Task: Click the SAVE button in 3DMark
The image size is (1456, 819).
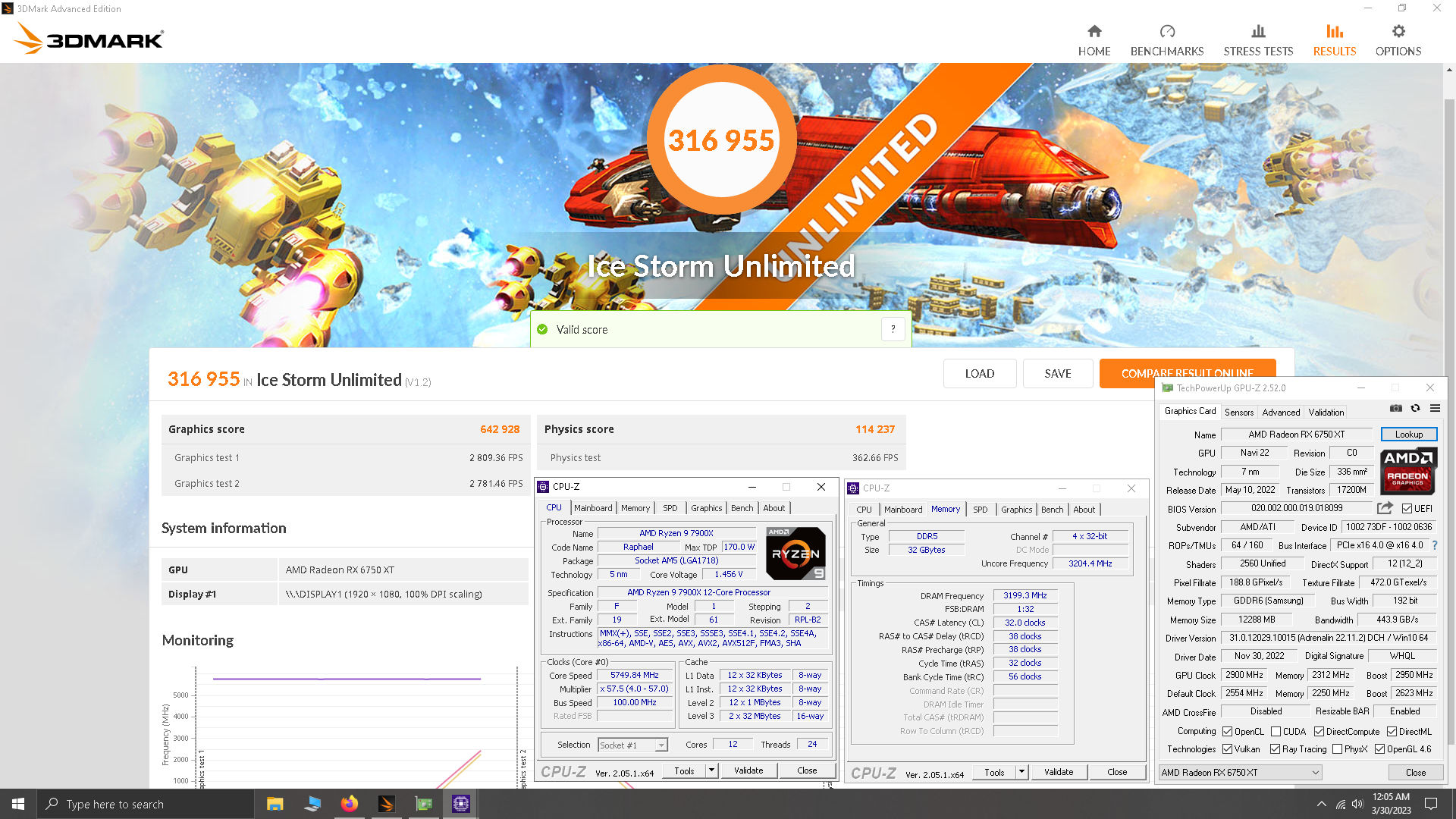Action: (x=1058, y=373)
